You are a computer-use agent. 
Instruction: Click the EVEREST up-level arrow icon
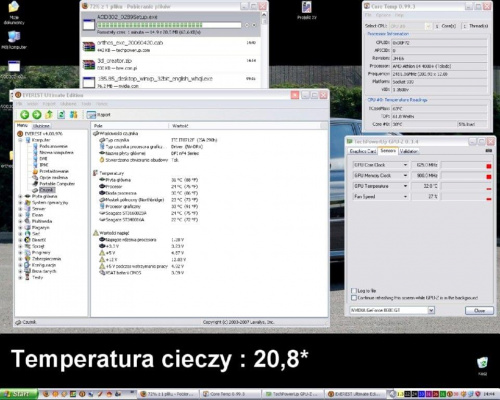49,115
